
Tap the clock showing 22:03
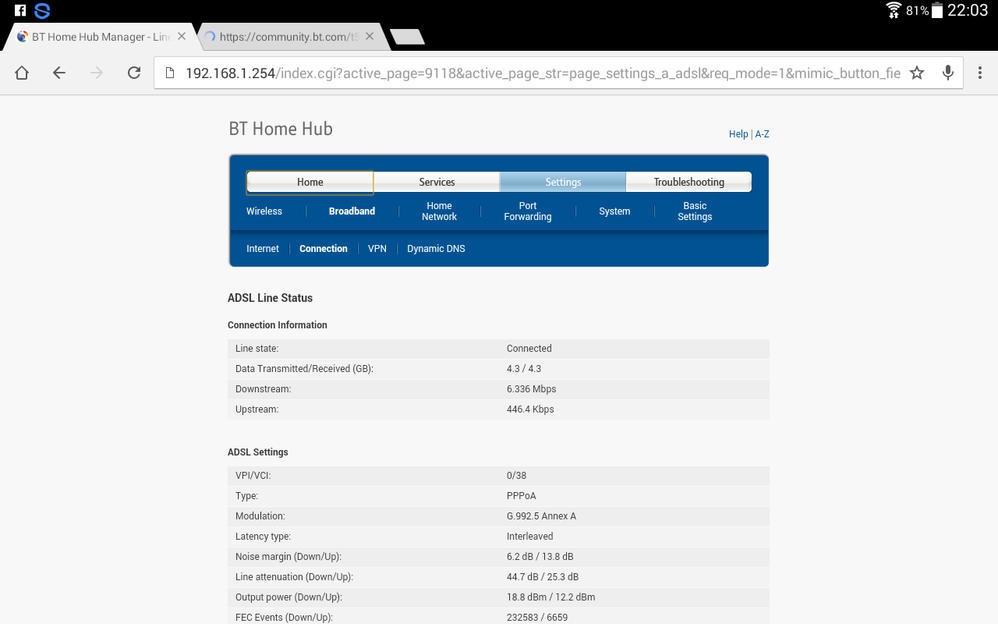[967, 10]
